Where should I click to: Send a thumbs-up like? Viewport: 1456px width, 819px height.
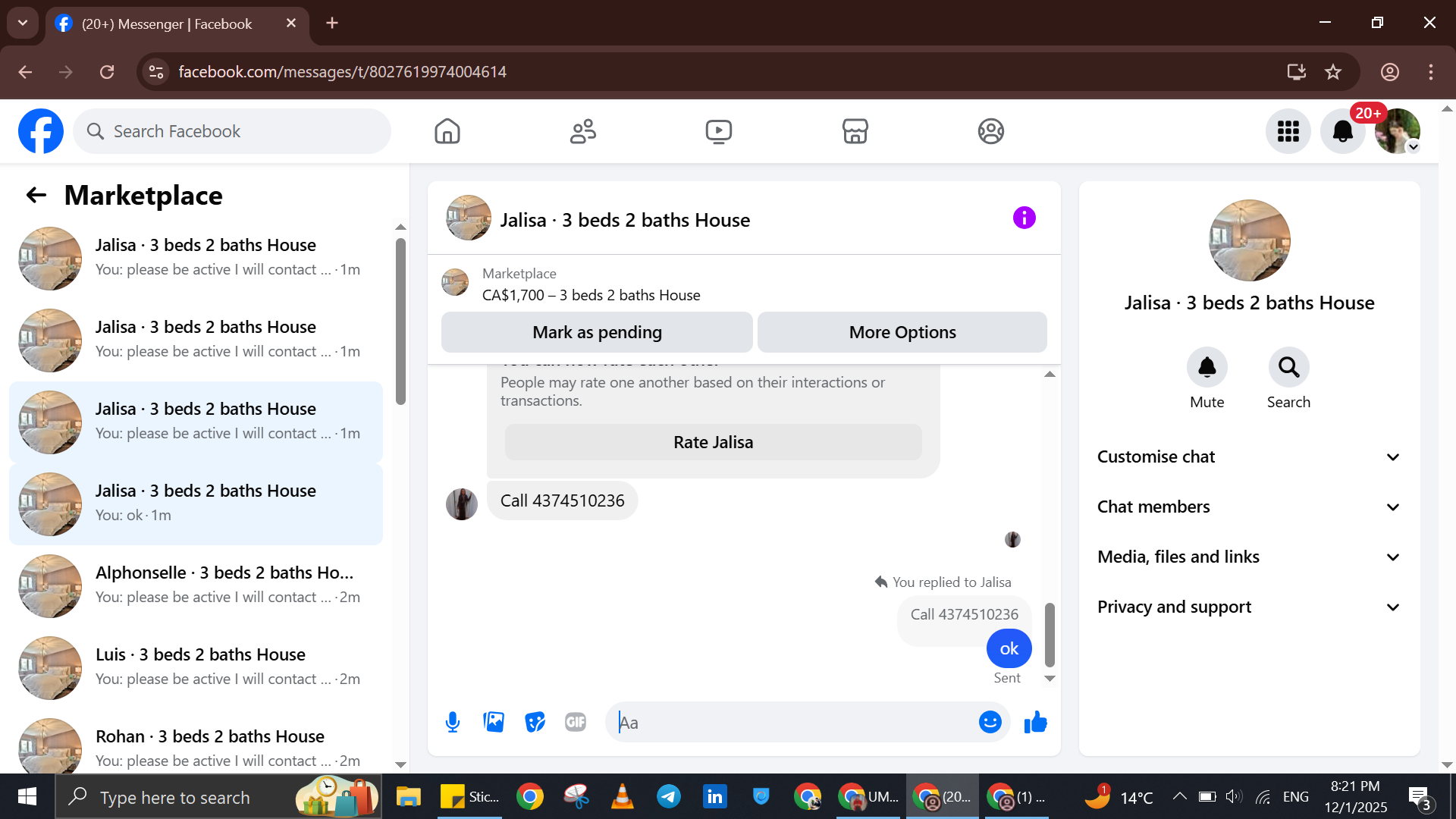(x=1035, y=723)
